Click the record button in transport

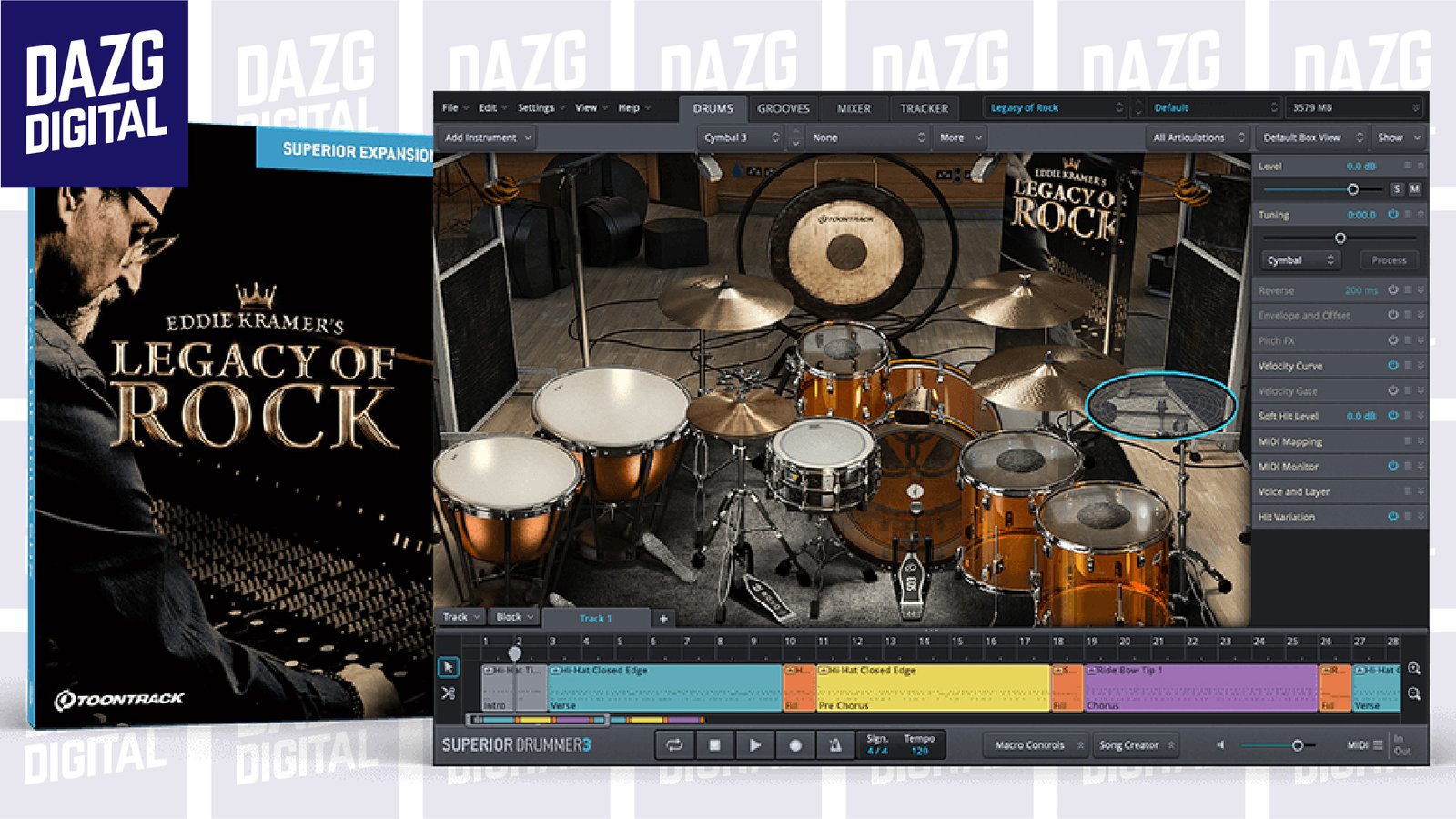click(794, 745)
